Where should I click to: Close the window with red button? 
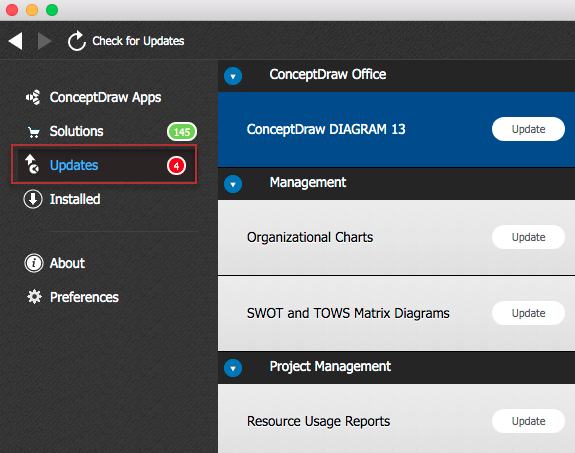[x=12, y=10]
